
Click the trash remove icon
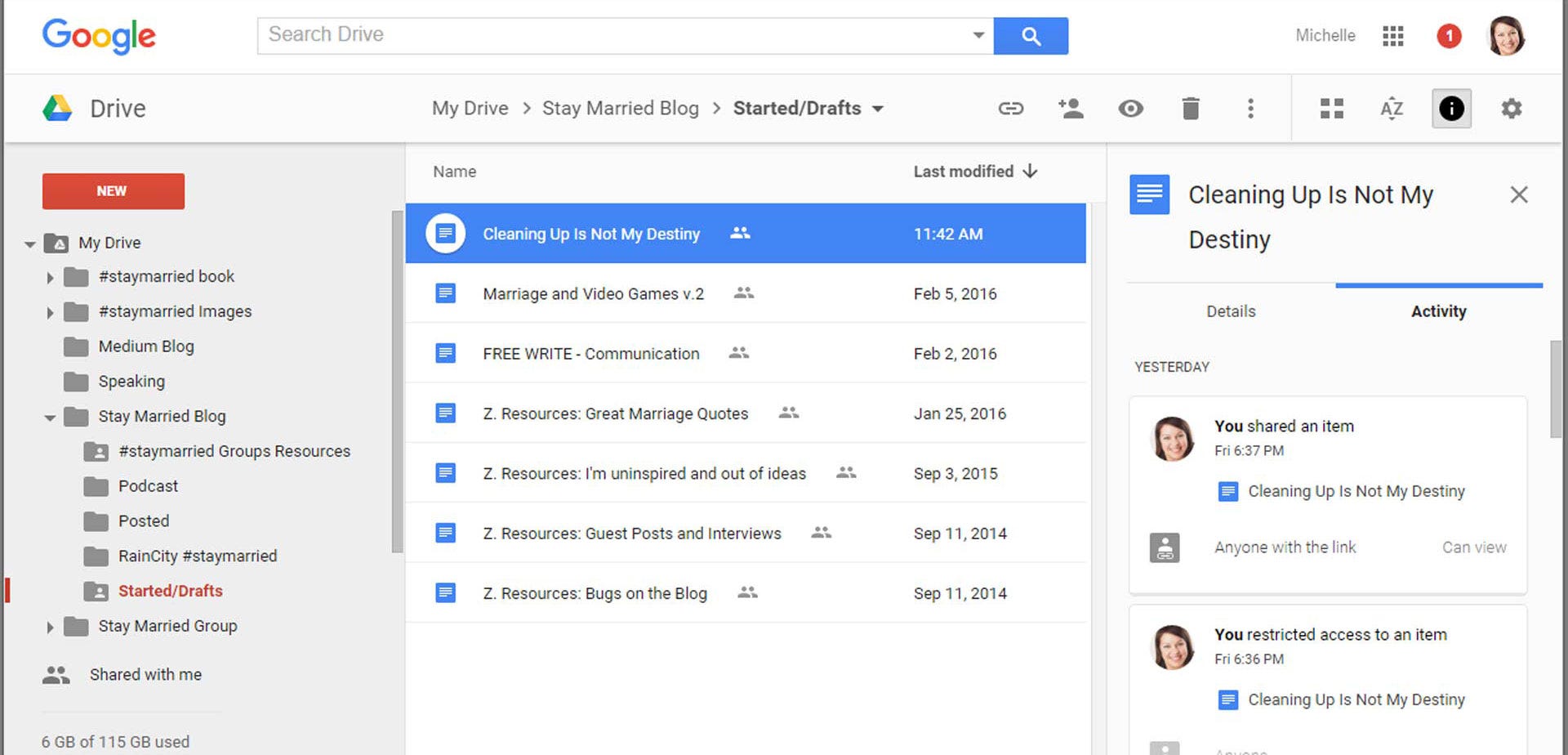point(1191,109)
